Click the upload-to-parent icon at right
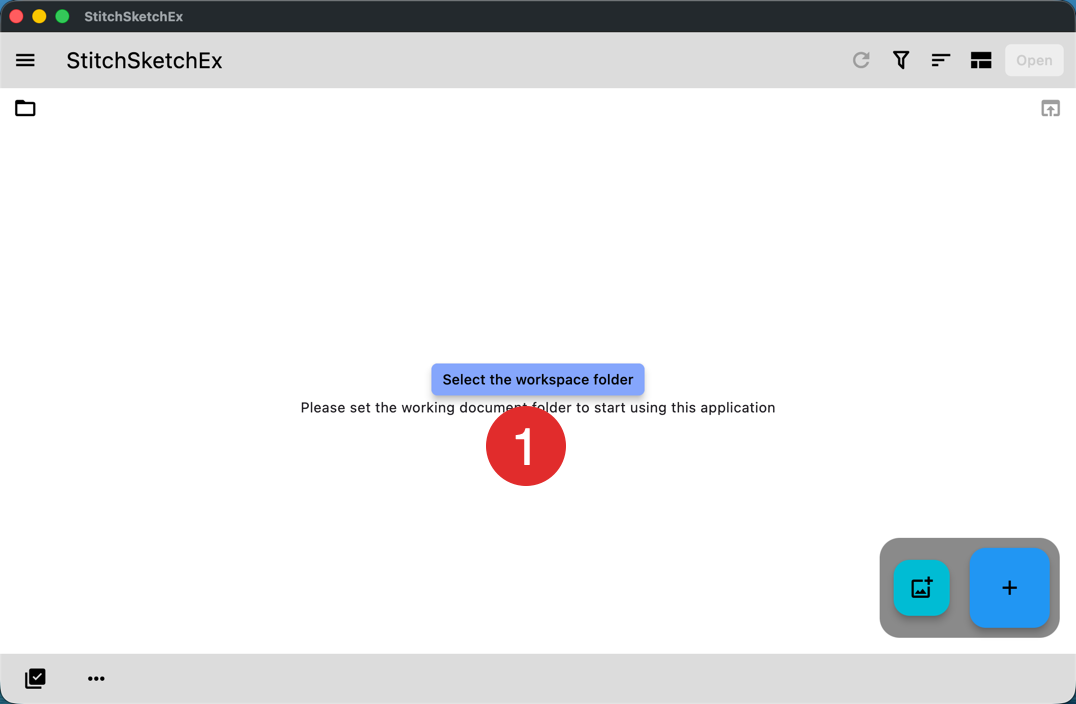 (x=1051, y=108)
